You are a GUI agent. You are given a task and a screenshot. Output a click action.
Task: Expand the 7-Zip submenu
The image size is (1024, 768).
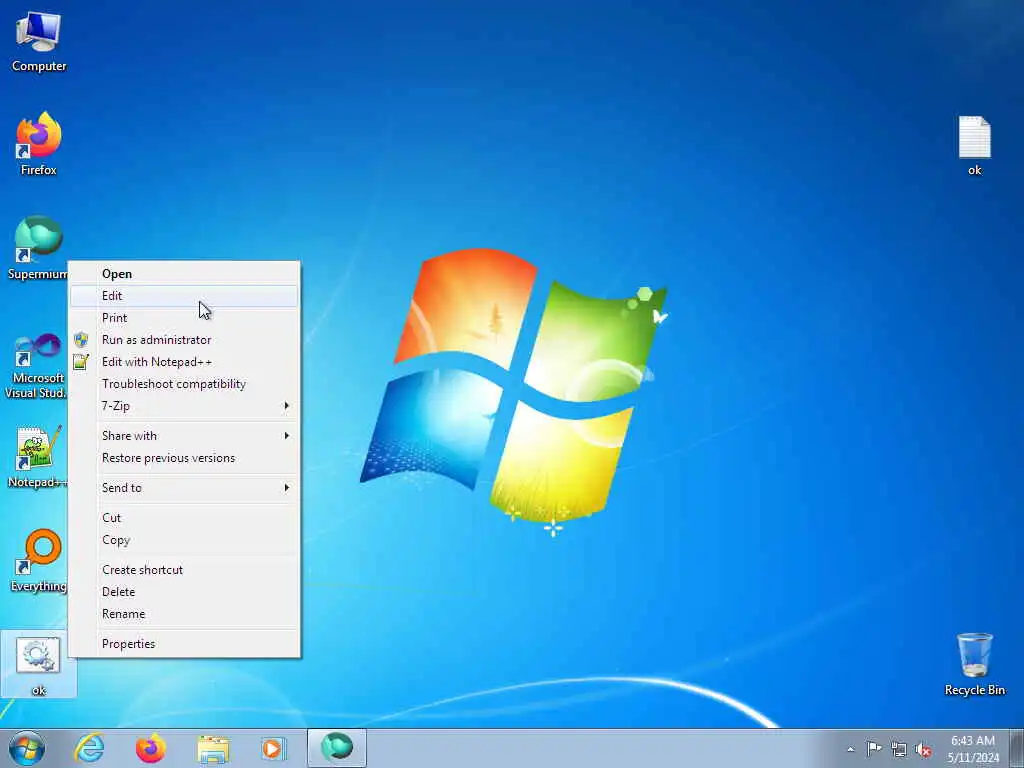(x=184, y=406)
